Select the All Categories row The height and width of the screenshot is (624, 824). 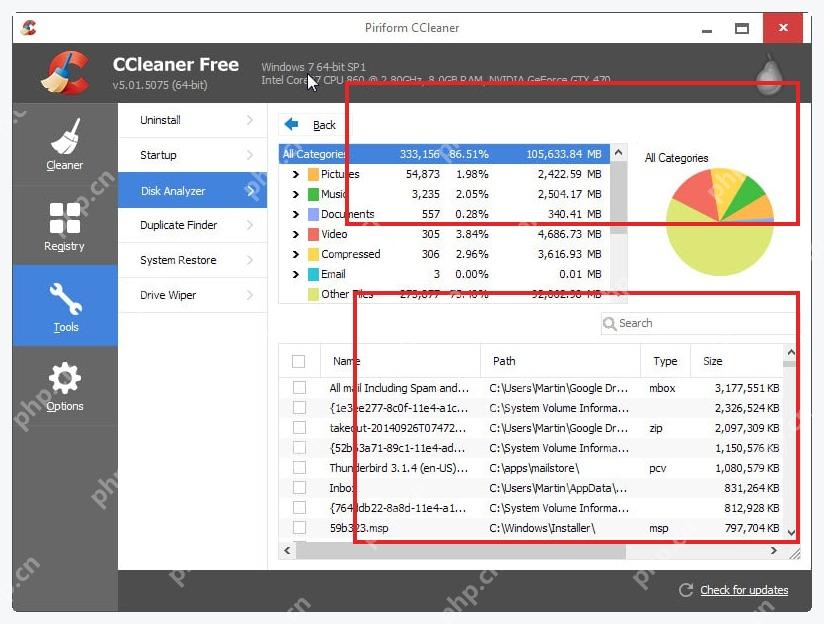click(444, 154)
